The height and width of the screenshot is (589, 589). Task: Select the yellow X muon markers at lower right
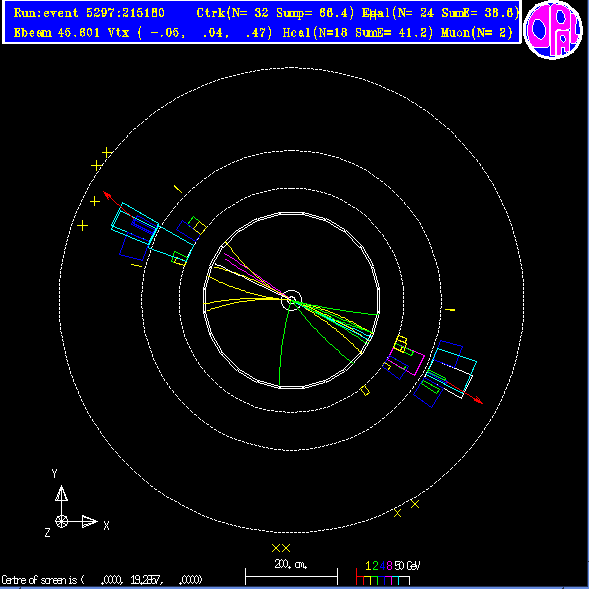click(x=406, y=508)
